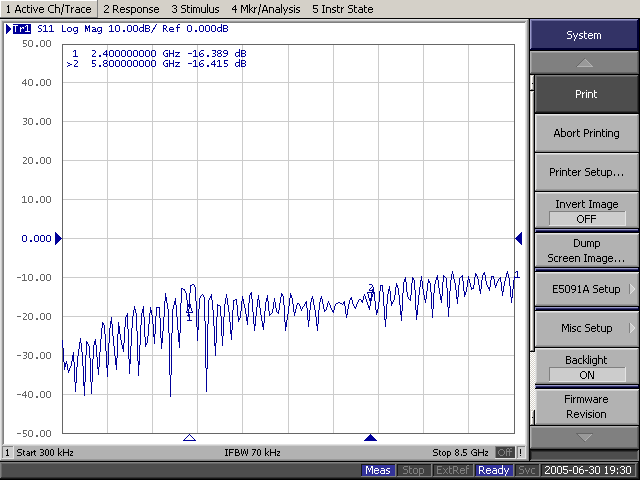Screen dimensions: 640x480
Task: Open the Stimulus menu
Action: [x=195, y=9]
